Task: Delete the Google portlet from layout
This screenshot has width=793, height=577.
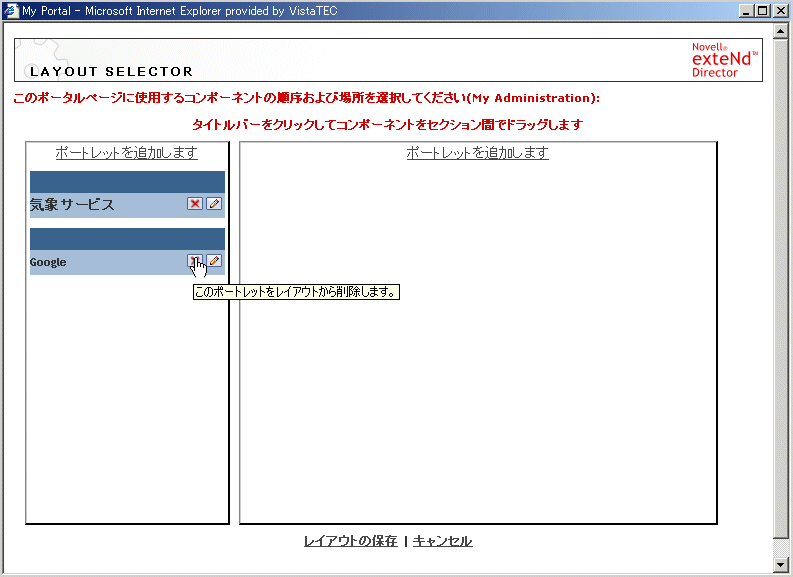Action: tap(195, 261)
